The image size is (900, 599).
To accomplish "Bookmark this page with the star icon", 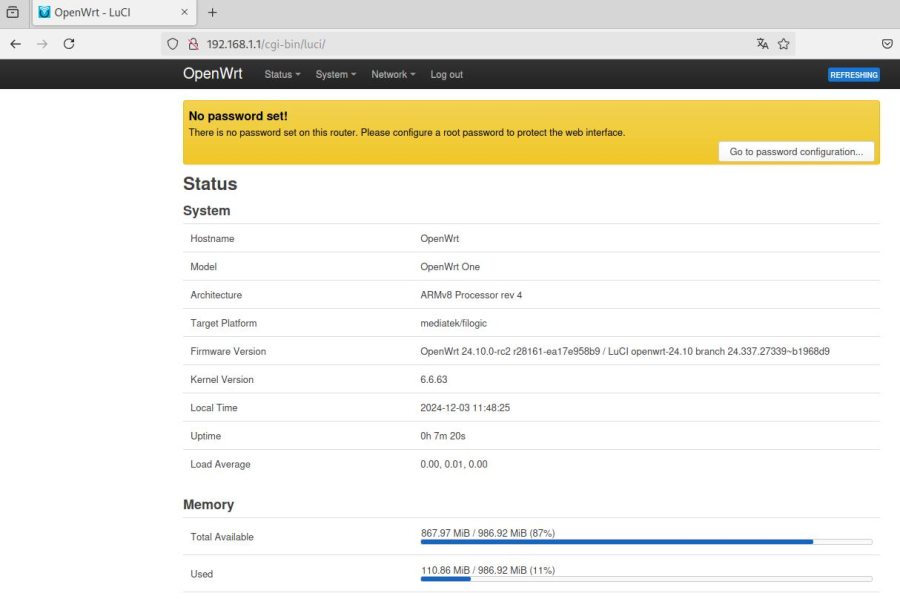I will 784,44.
